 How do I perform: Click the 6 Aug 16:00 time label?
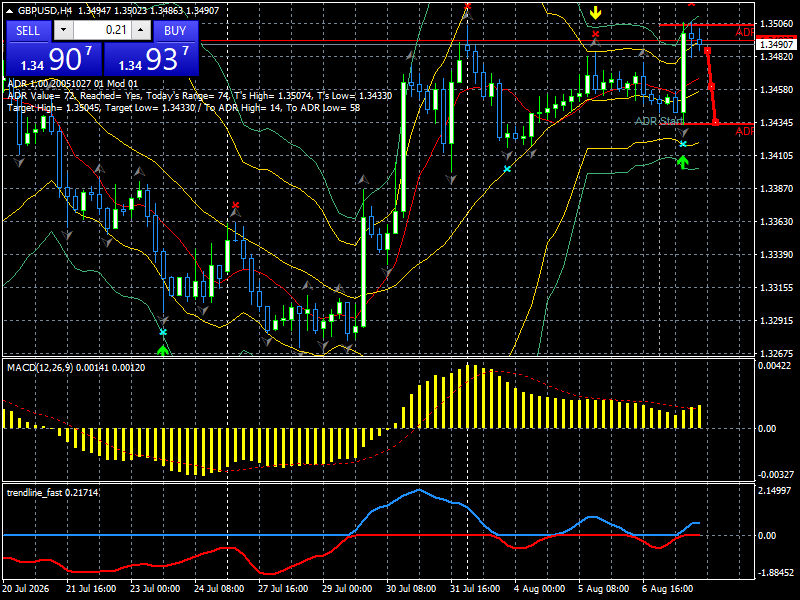point(667,588)
